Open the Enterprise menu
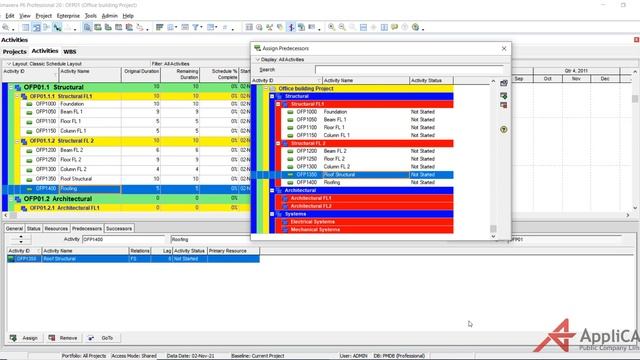The width and height of the screenshot is (640, 360). pos(68,16)
